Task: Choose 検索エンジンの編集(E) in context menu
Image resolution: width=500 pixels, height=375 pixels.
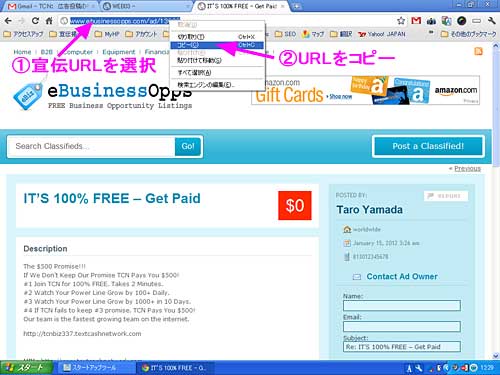Action: point(217,85)
